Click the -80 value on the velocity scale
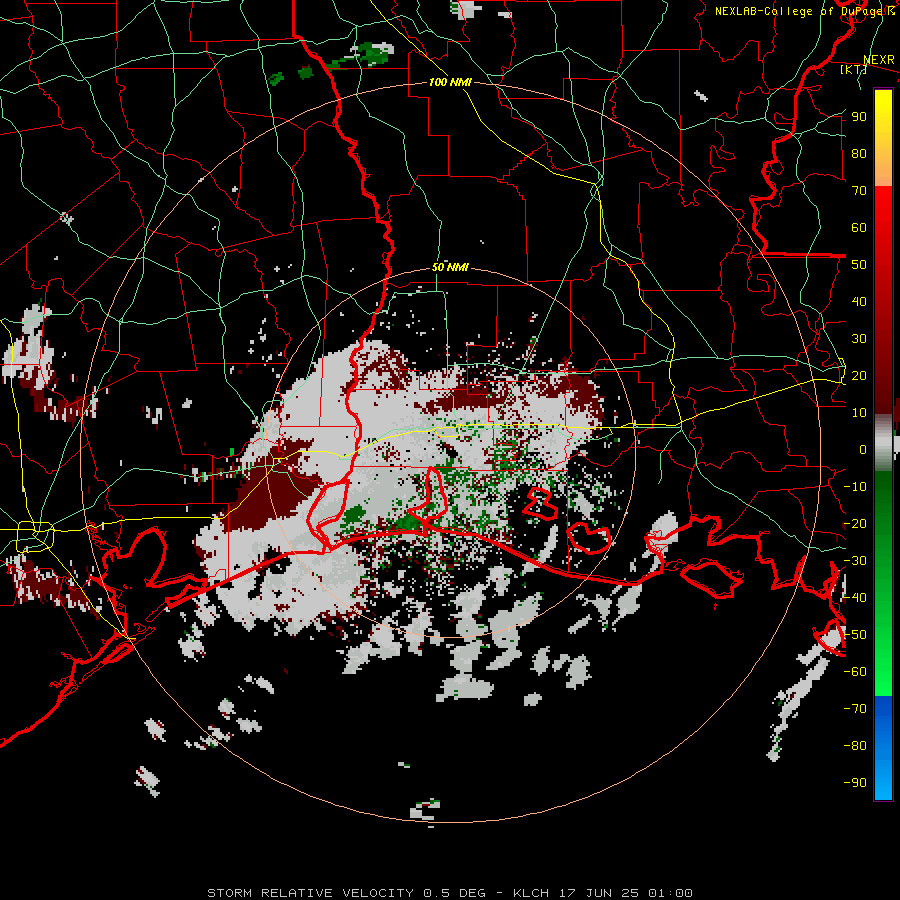The height and width of the screenshot is (900, 900). click(855, 746)
